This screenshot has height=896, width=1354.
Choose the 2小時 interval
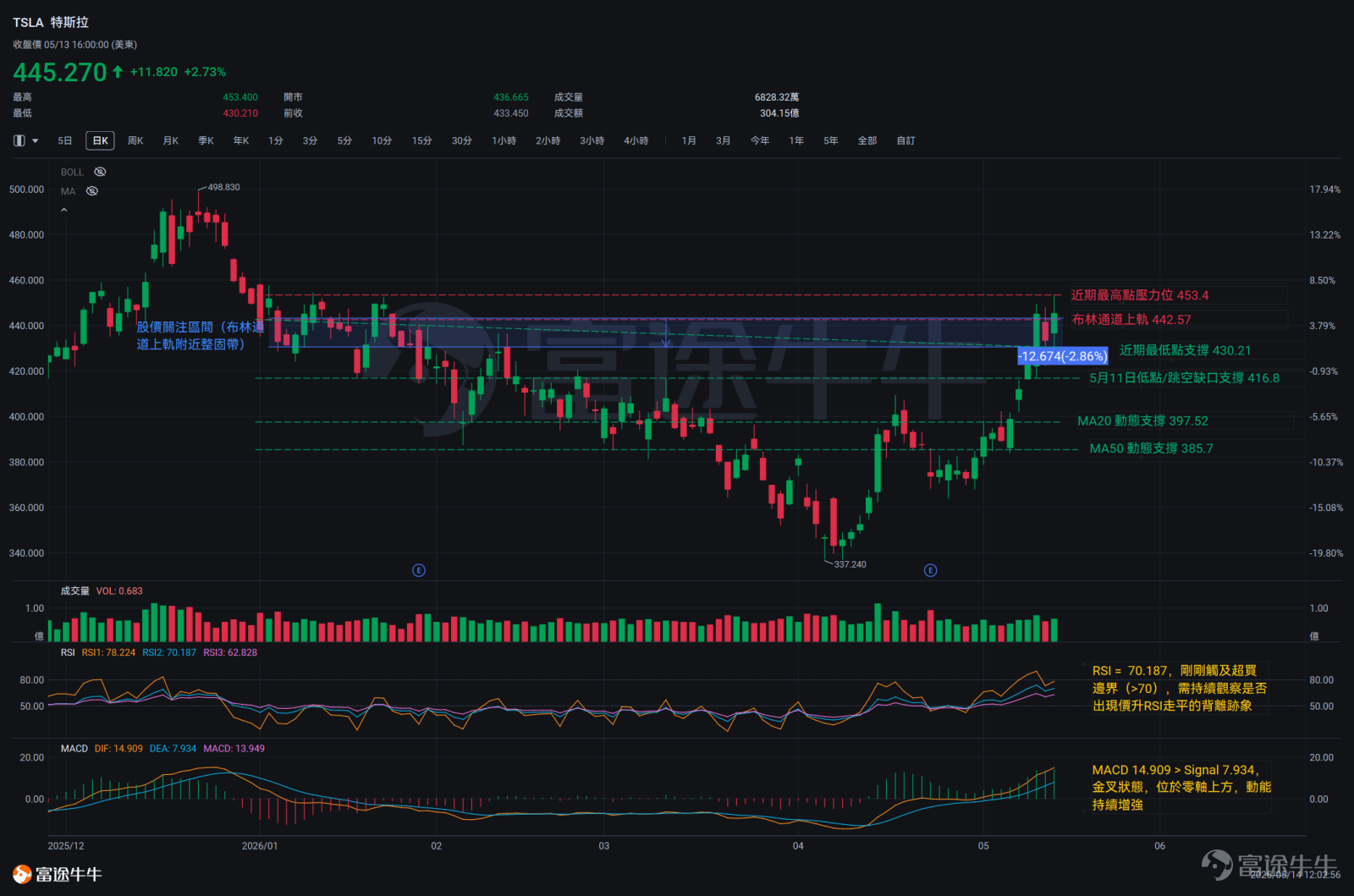point(548,140)
